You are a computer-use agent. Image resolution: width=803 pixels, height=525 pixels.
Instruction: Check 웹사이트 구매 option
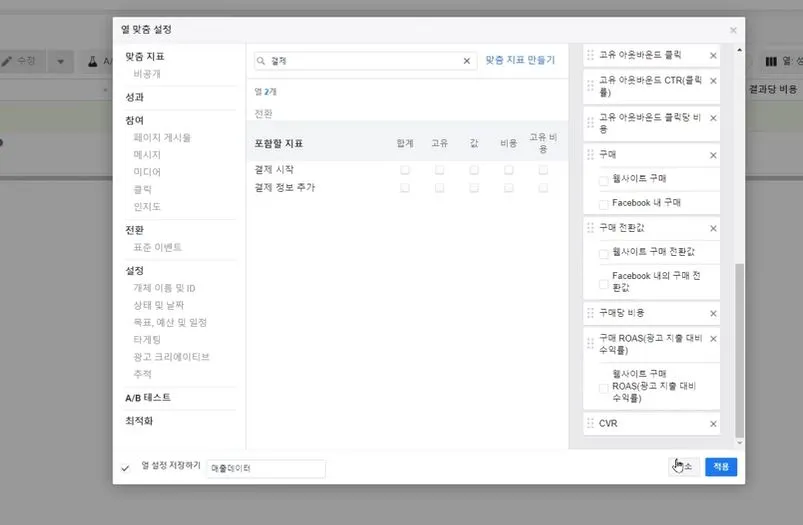point(604,180)
